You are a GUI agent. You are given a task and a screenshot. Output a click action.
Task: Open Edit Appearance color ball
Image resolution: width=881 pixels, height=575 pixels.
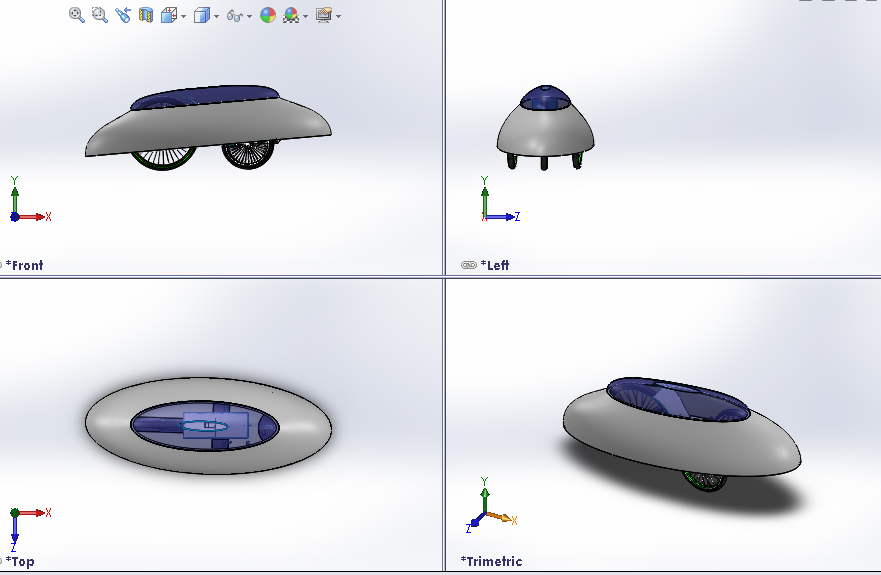point(268,15)
